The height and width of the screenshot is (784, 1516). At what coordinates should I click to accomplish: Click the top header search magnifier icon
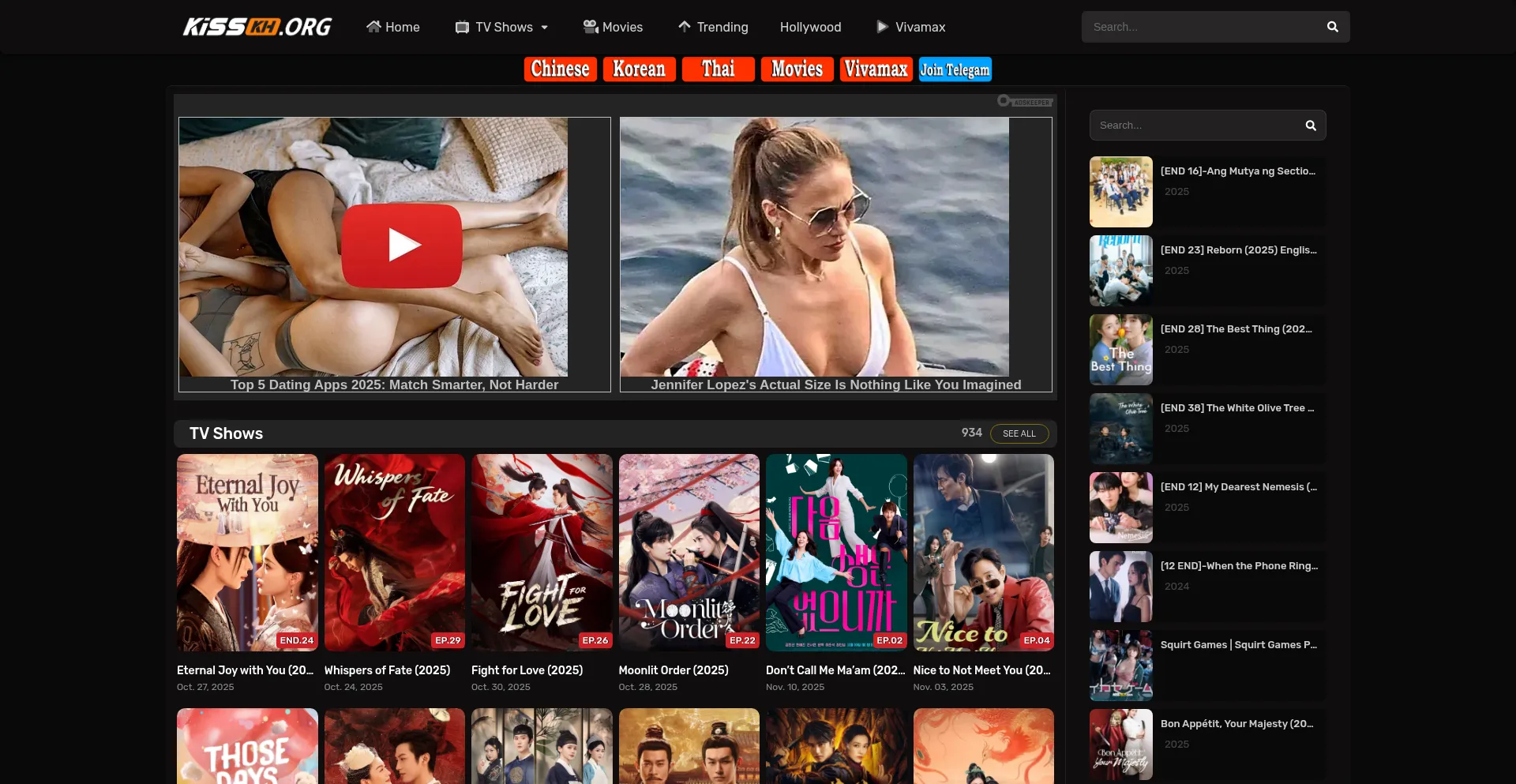coord(1332,27)
